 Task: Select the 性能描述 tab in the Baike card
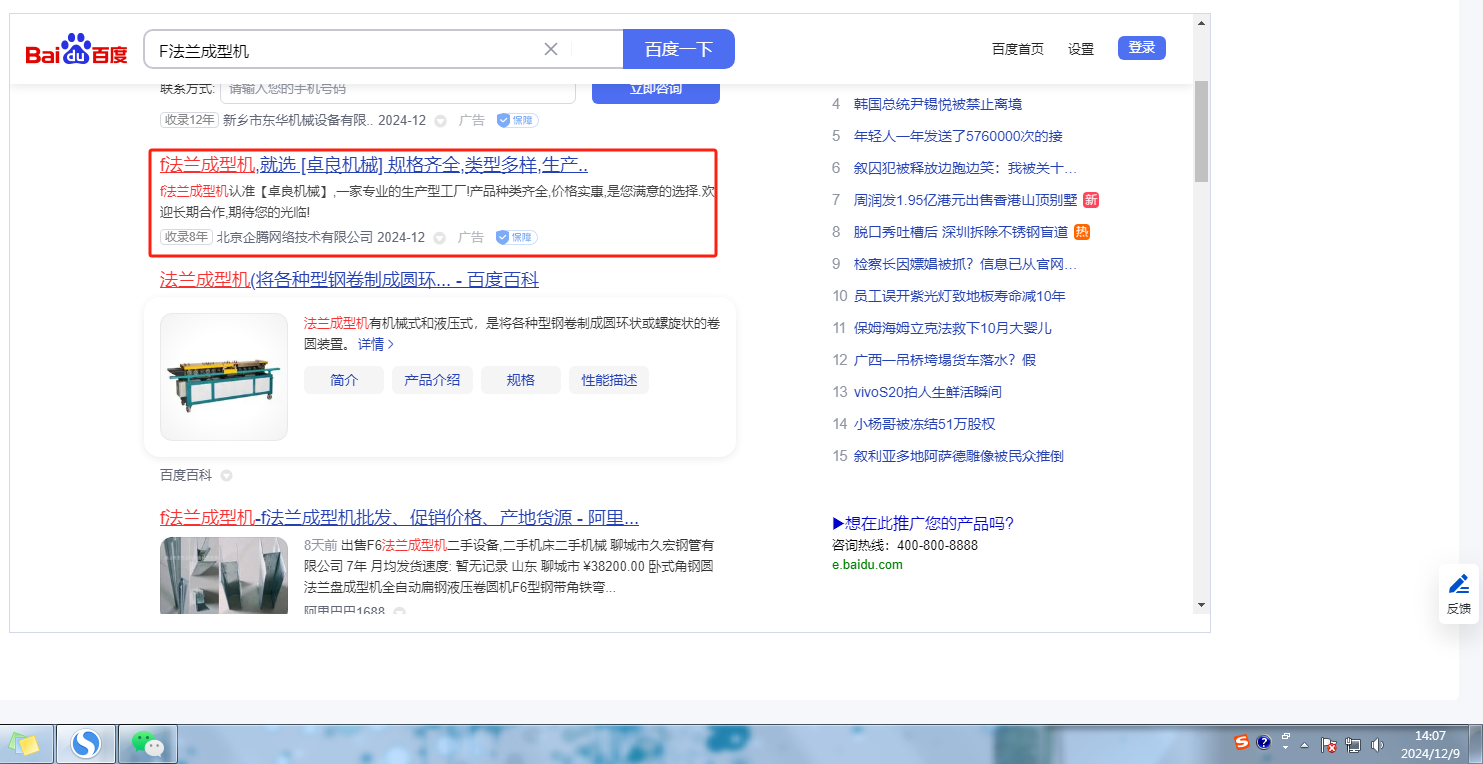tap(609, 380)
